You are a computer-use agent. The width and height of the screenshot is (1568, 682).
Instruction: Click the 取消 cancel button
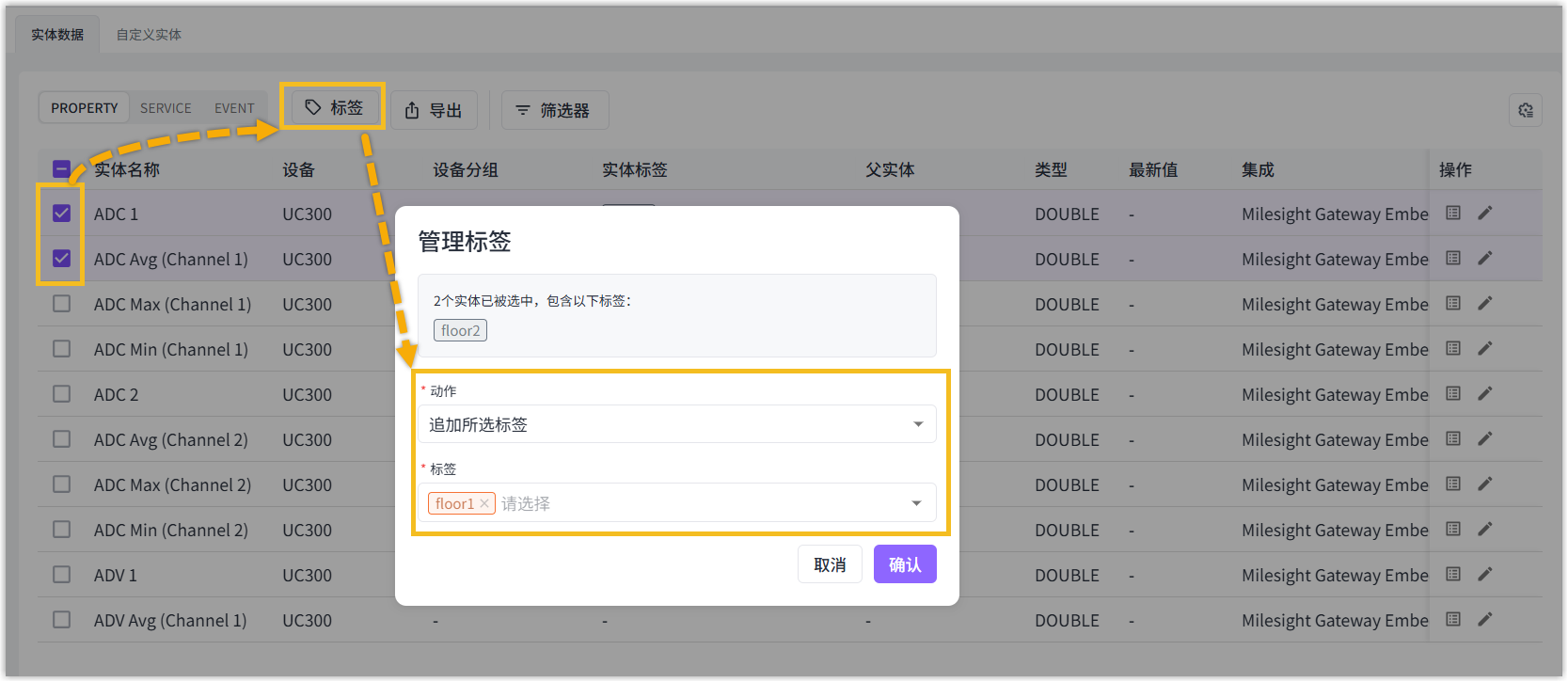[x=830, y=564]
